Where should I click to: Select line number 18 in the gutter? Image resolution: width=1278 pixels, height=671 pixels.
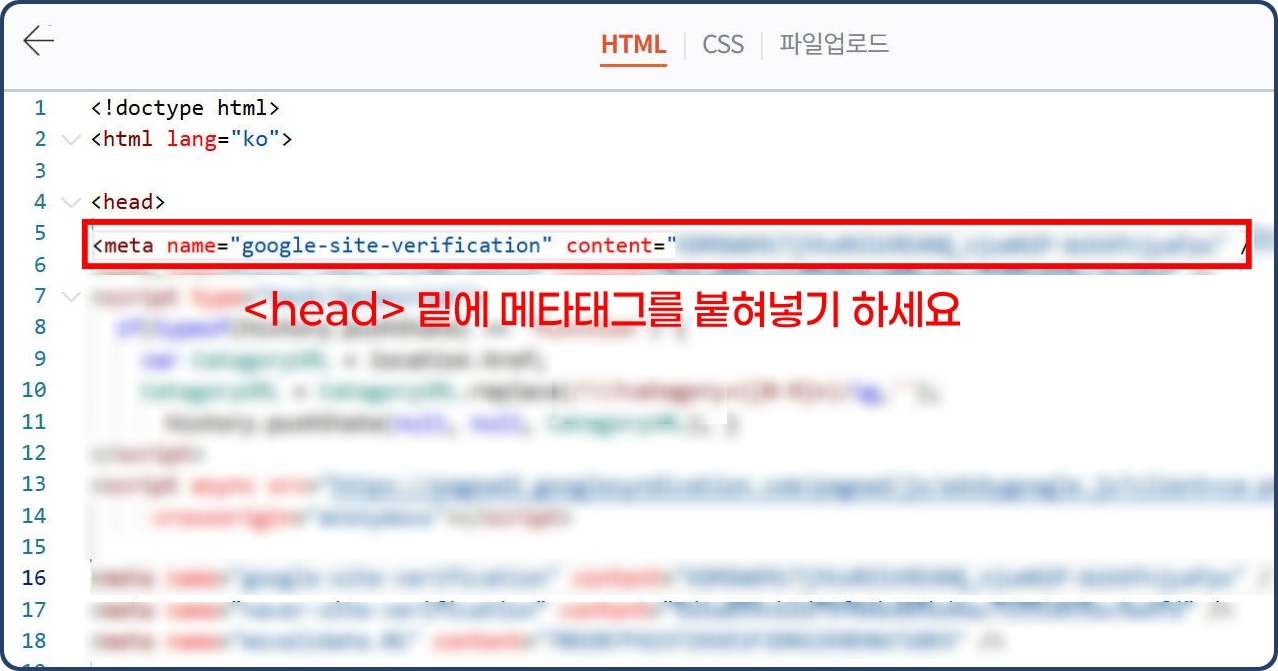click(34, 641)
